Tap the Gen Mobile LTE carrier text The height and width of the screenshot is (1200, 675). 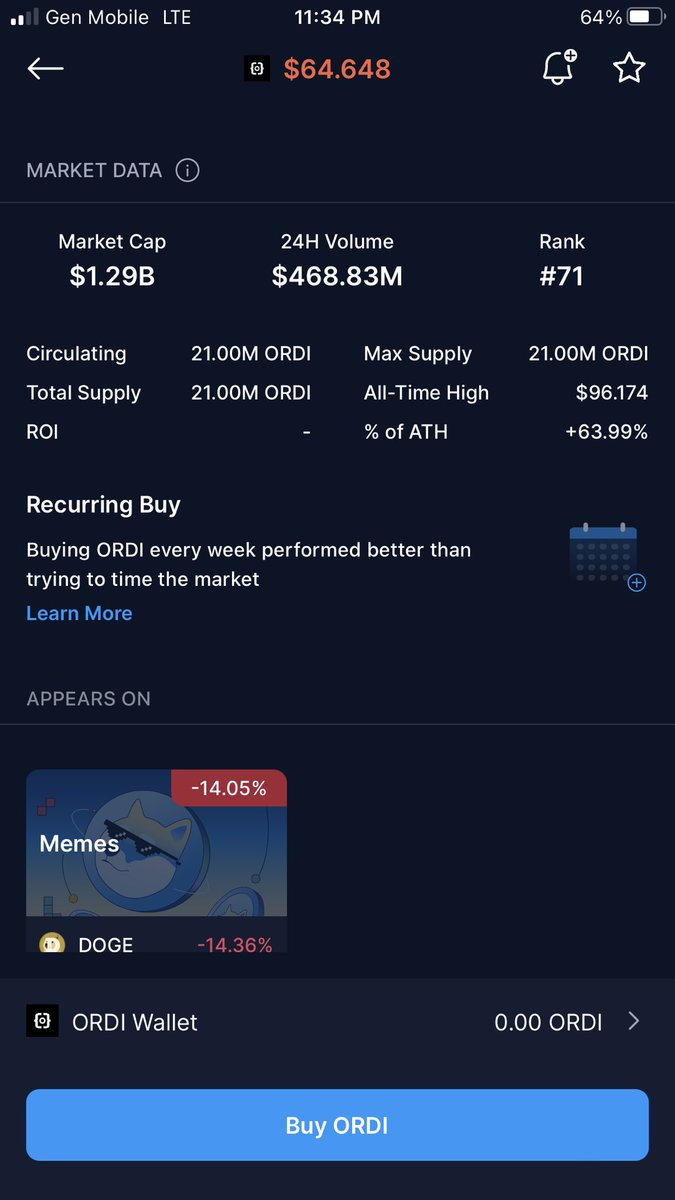(118, 17)
